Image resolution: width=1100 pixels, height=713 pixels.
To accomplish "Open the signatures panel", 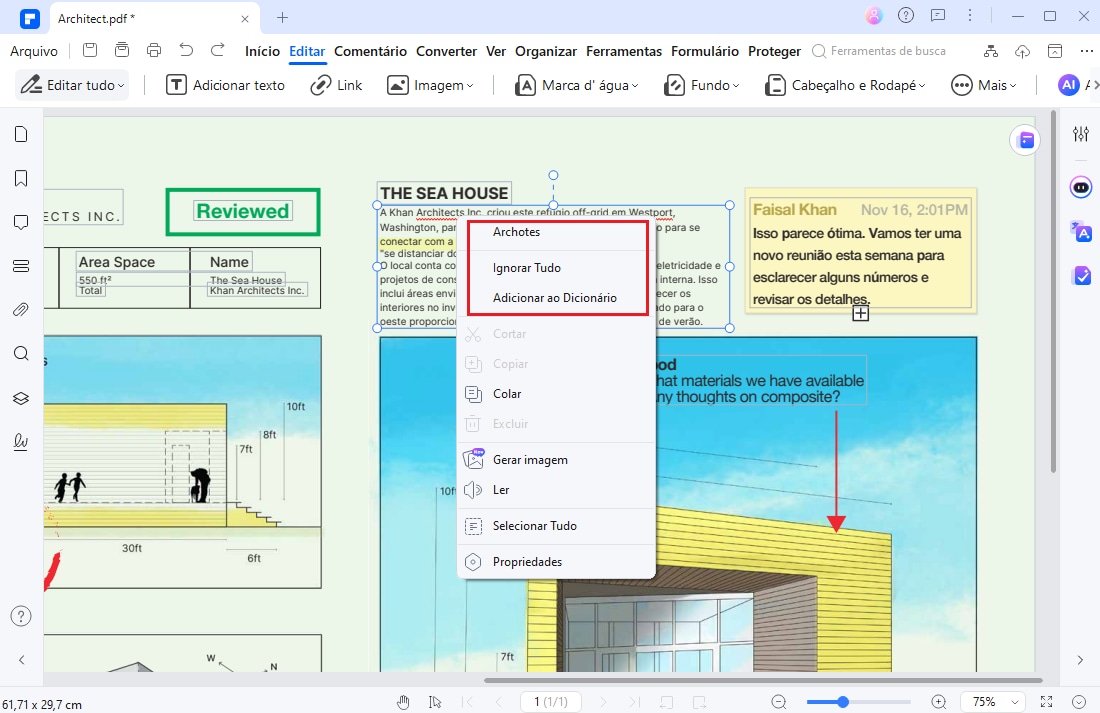I will point(21,441).
